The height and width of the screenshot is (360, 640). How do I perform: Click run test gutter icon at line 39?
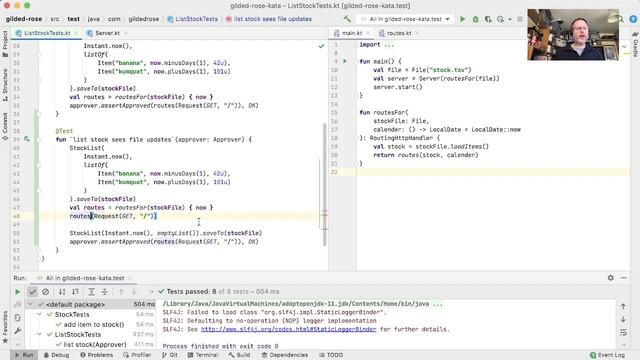point(27,139)
